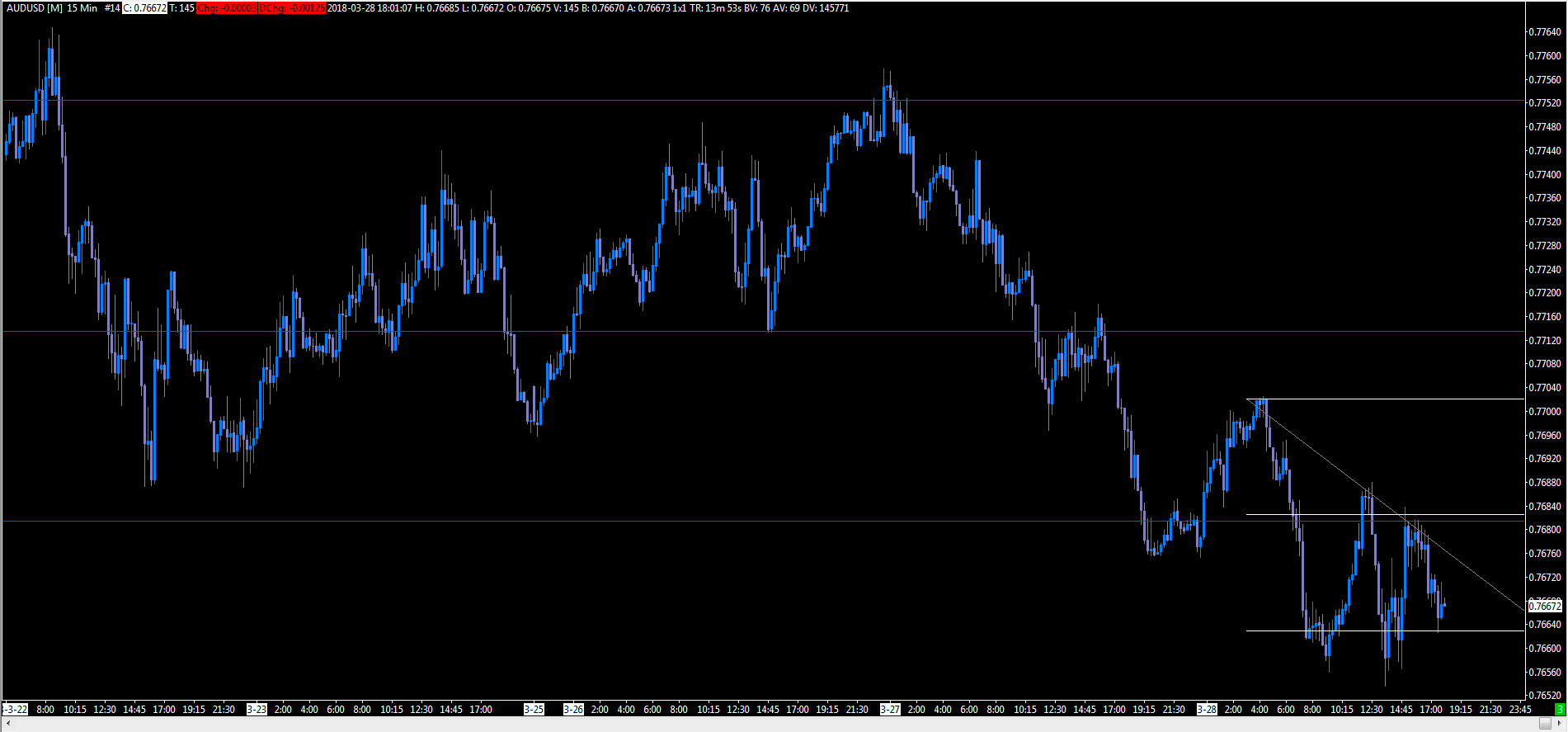Click the 'B: 0.76670' bid value

(x=602, y=8)
